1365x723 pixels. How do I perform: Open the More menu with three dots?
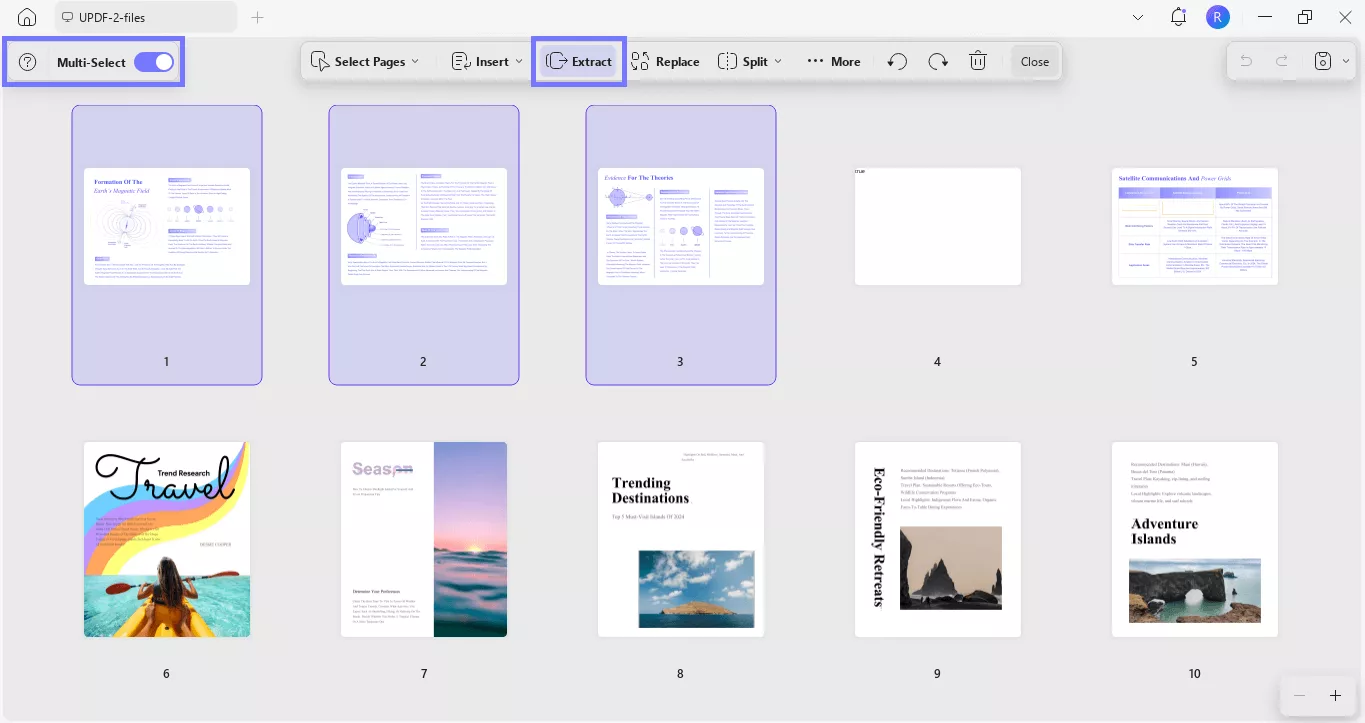815,61
